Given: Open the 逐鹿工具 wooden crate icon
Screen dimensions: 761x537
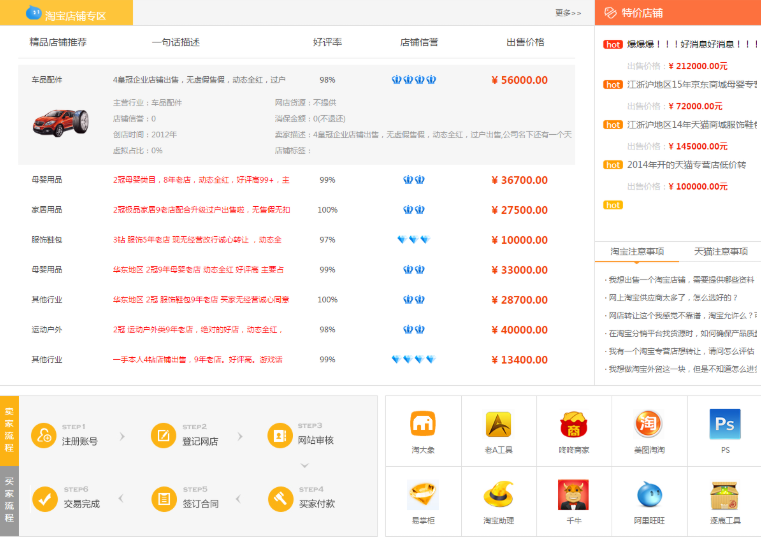Looking at the screenshot, I should tap(725, 495).
